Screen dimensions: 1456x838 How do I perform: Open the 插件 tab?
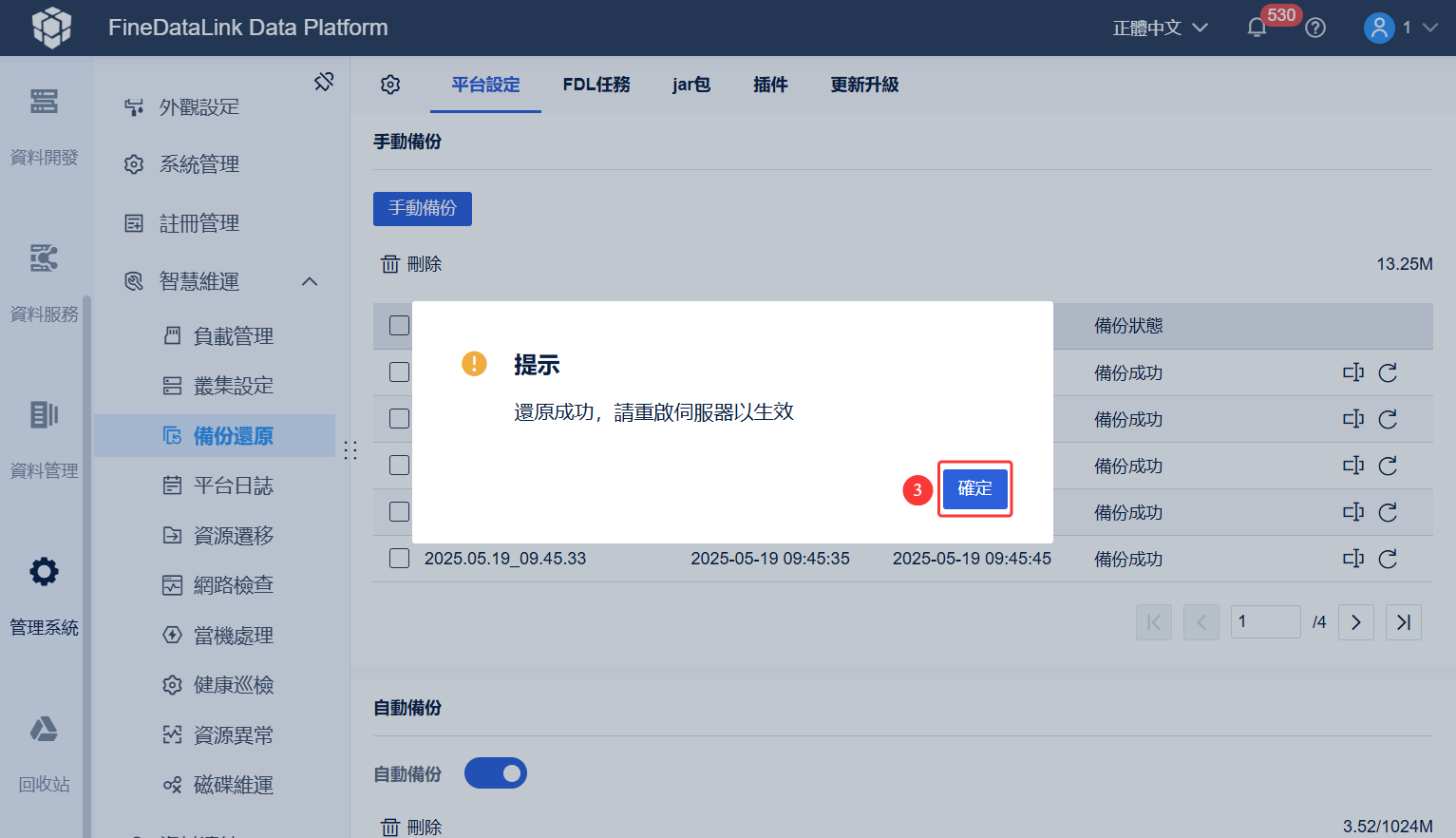(770, 85)
